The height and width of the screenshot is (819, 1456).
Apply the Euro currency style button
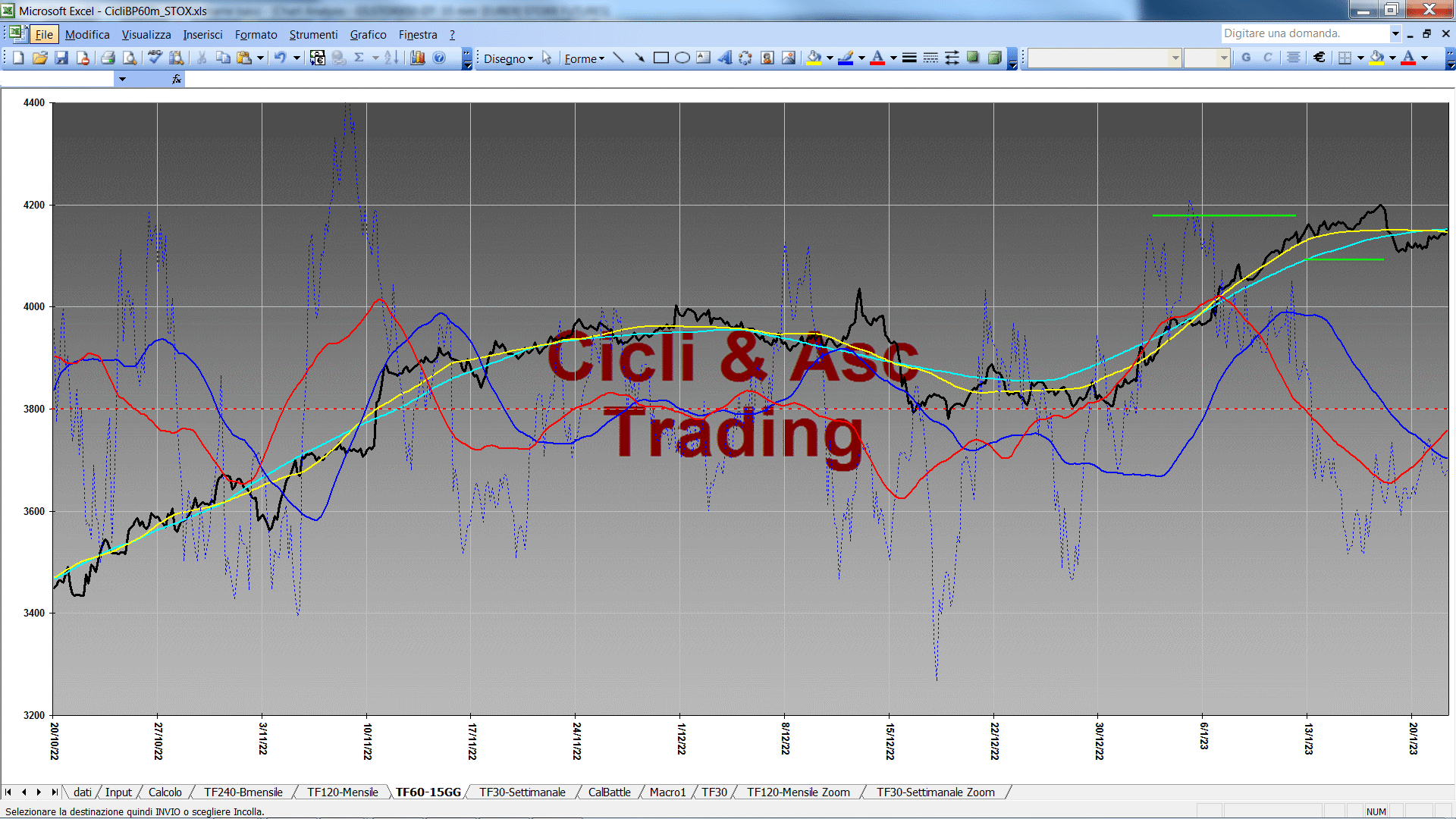tap(1319, 58)
